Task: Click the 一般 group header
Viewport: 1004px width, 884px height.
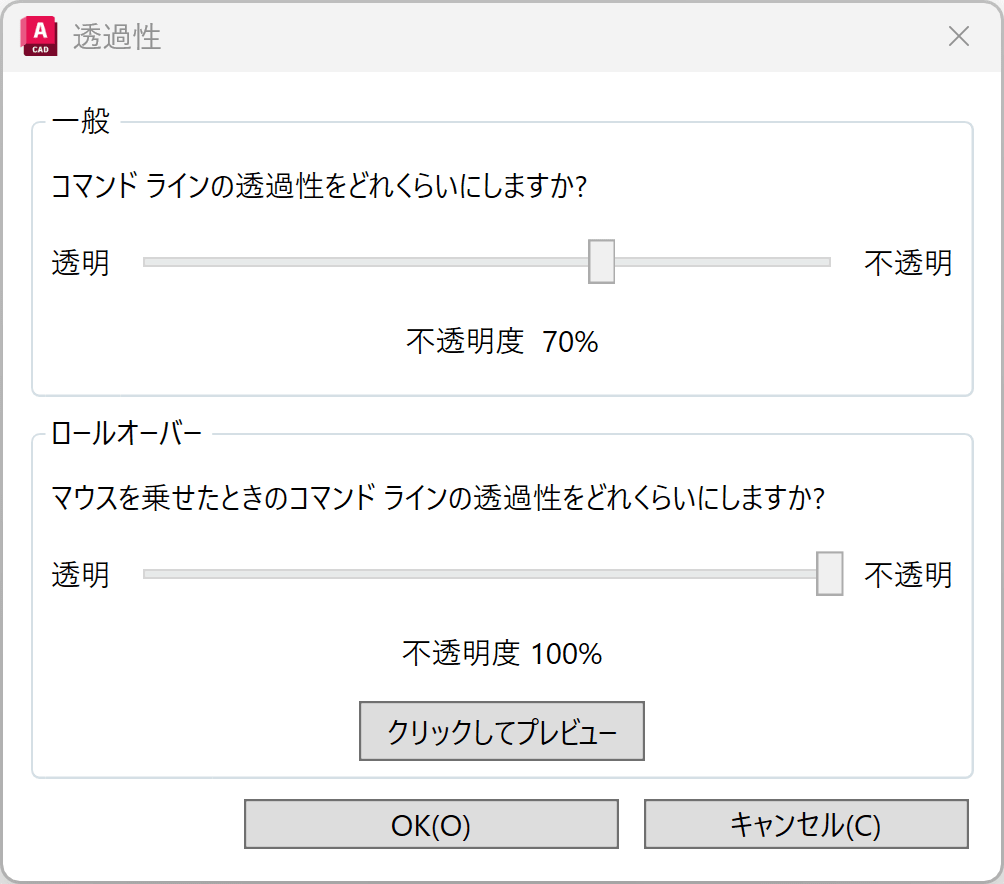Action: click(x=81, y=123)
